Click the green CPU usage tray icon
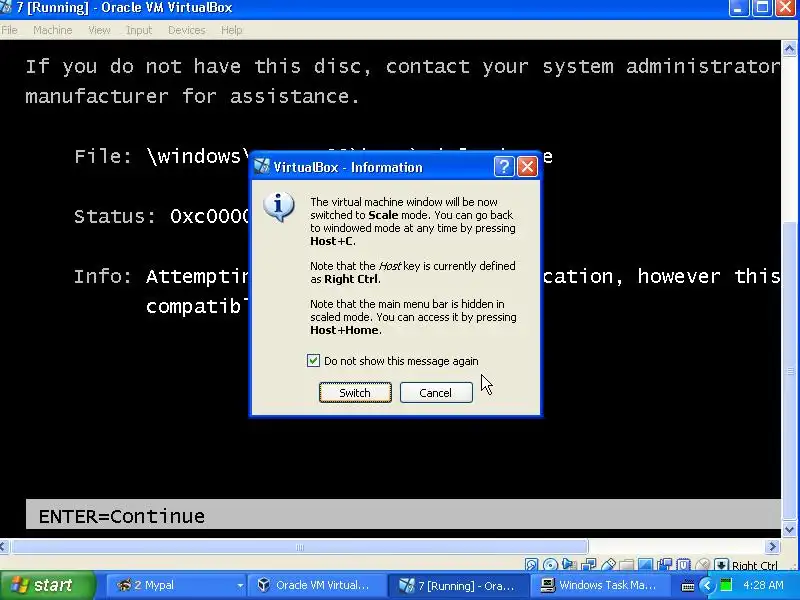Image resolution: width=800 pixels, height=600 pixels. tap(726, 585)
